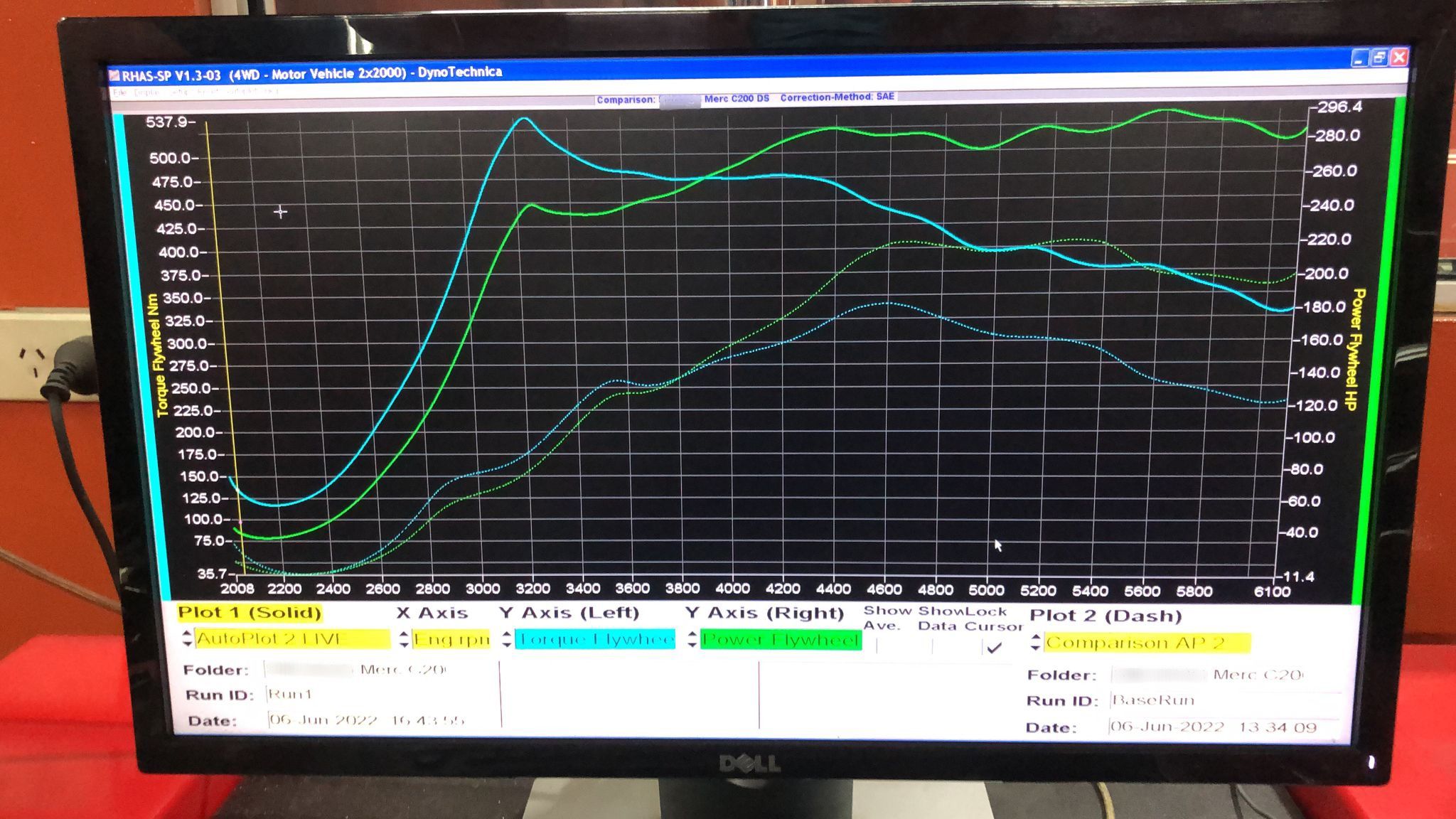Viewport: 1456px width, 819px height.
Task: Click the Y Axis (Left) spinner arrows
Action: tap(506, 639)
